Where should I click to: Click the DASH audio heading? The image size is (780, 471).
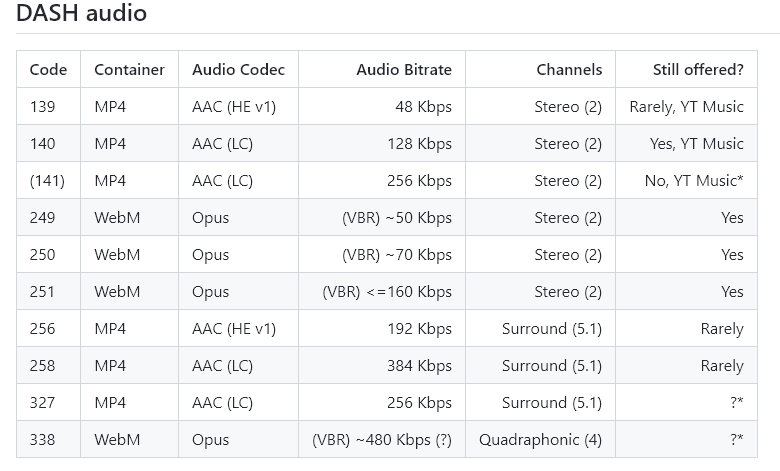pos(82,14)
